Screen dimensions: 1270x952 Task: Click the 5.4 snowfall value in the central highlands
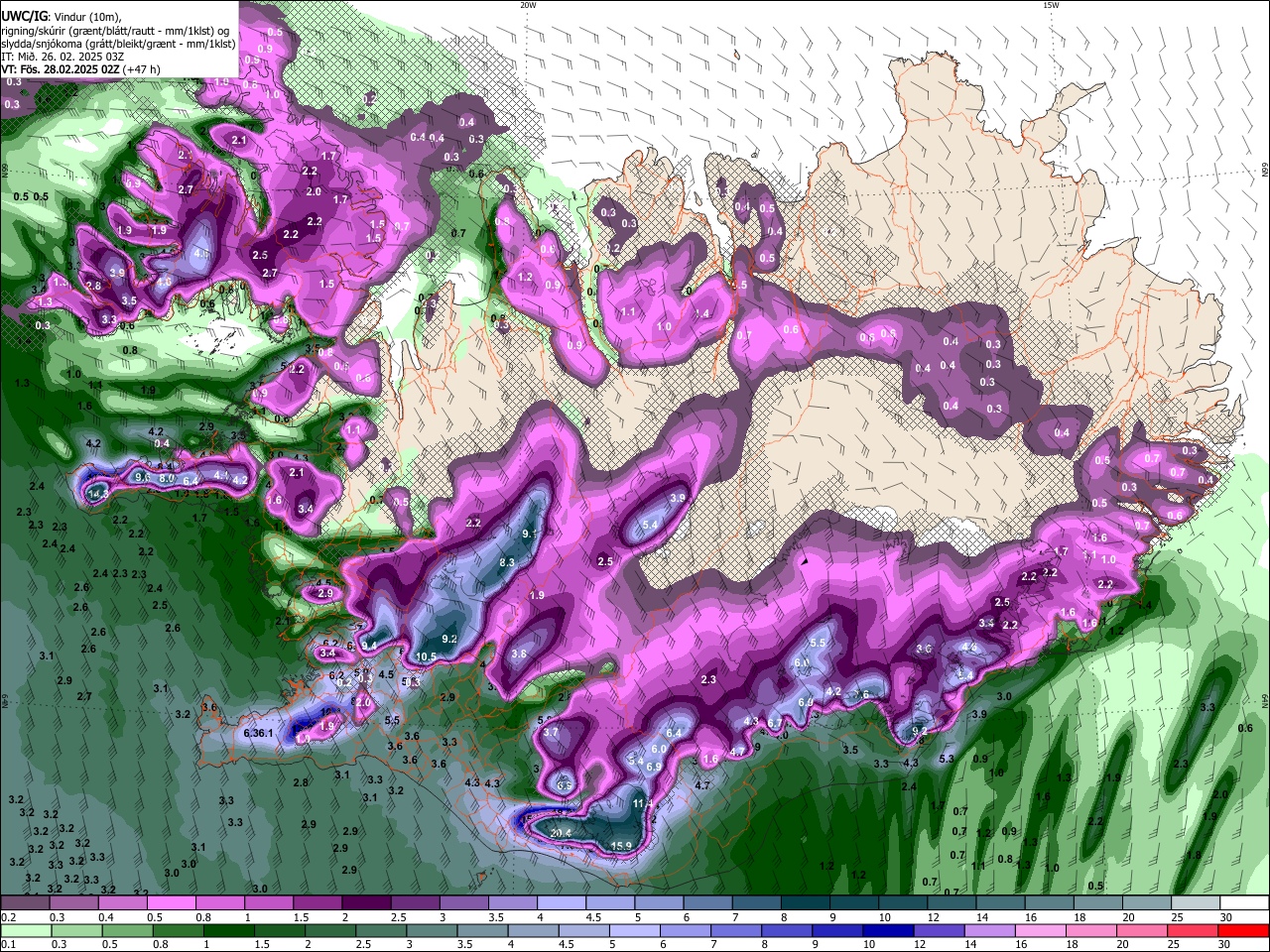pos(651,525)
